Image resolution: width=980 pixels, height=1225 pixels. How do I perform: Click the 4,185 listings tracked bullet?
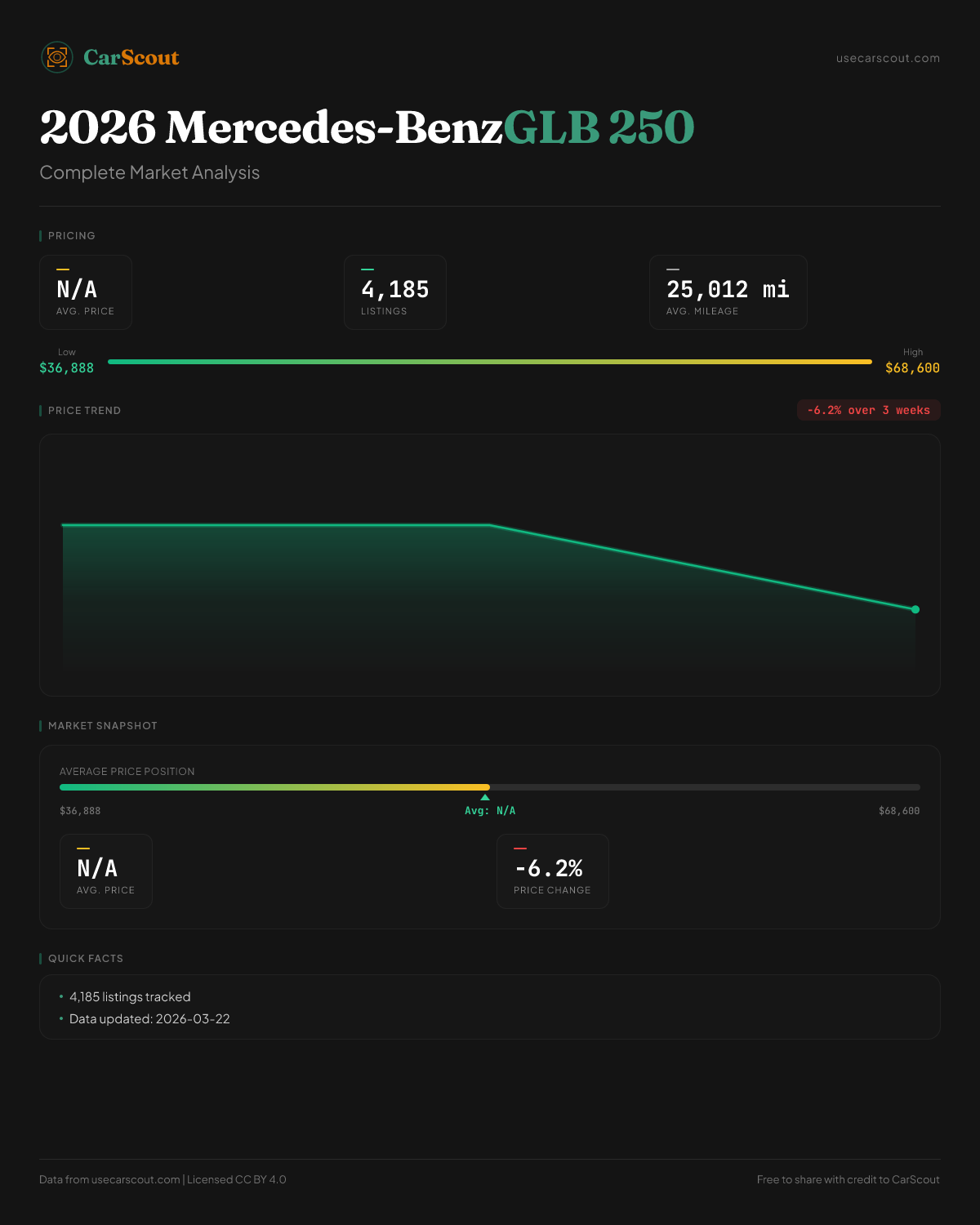click(x=130, y=997)
